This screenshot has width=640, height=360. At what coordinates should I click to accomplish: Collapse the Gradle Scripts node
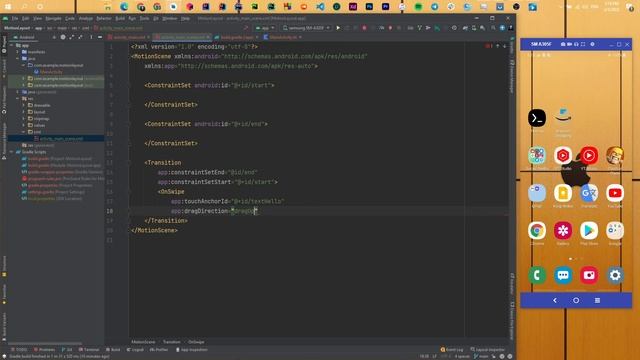click(11, 152)
